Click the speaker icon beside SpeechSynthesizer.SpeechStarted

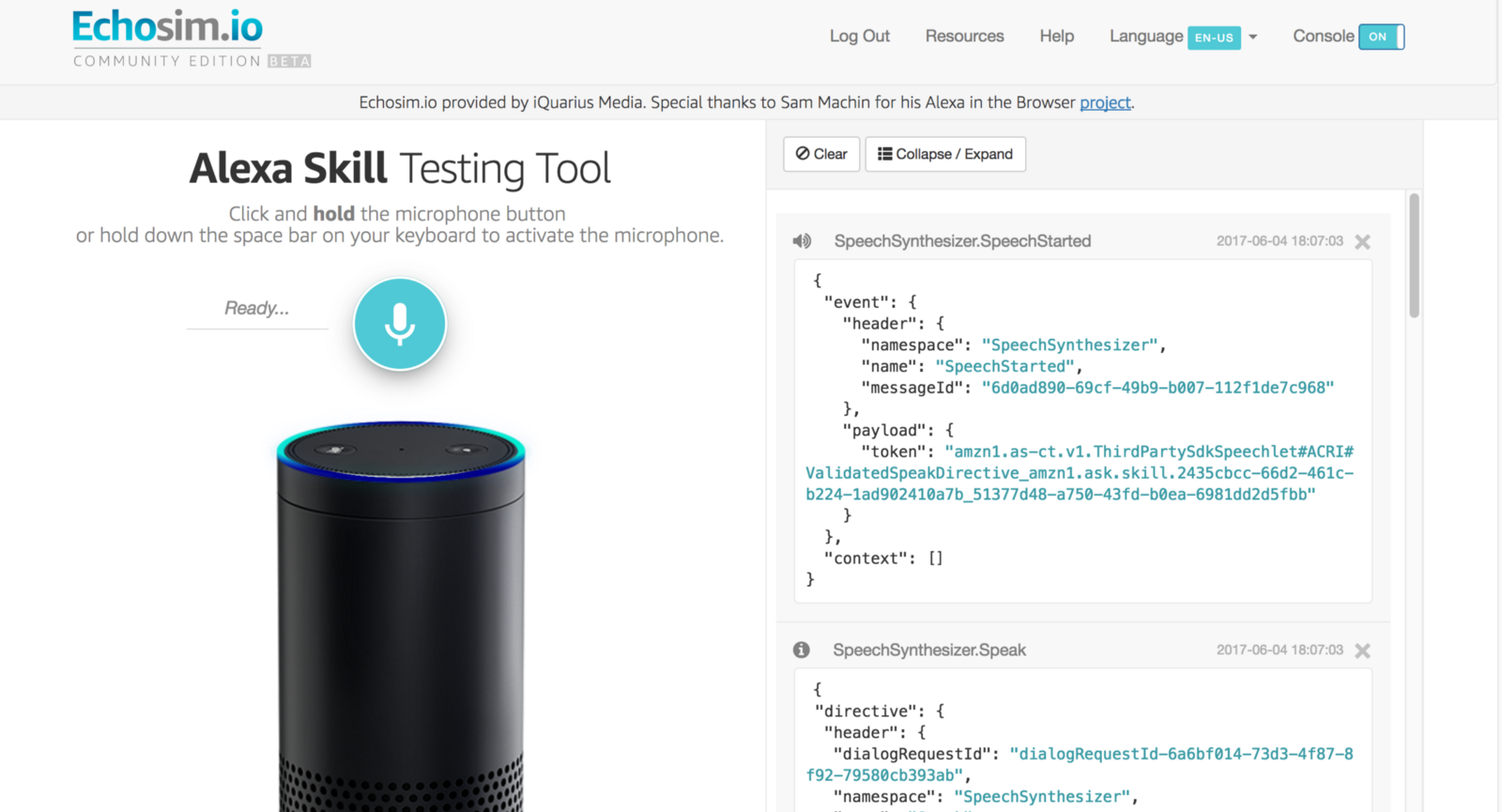point(802,241)
